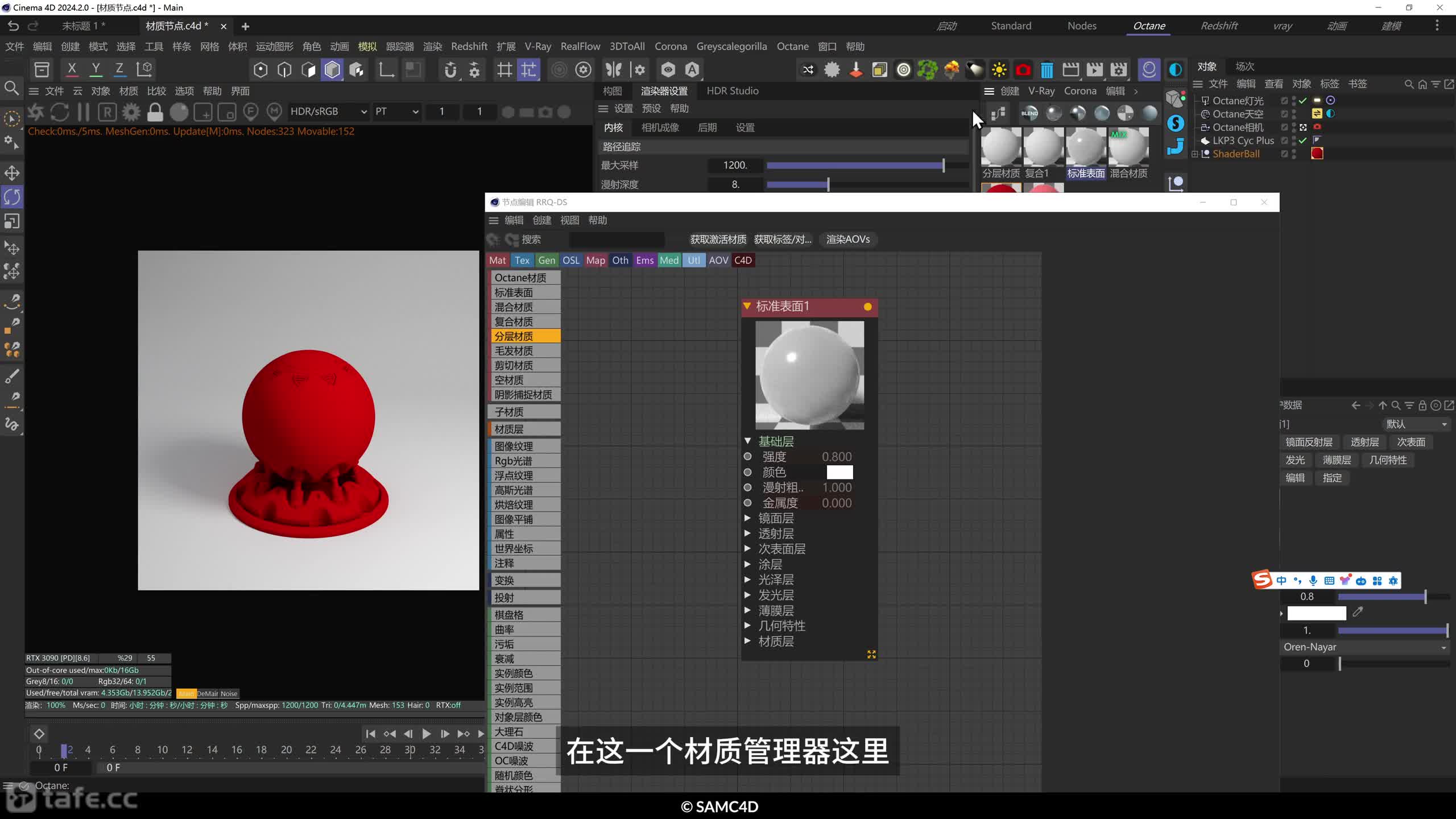Click the Y axis lock icon
1456x819 pixels.
[96, 69]
